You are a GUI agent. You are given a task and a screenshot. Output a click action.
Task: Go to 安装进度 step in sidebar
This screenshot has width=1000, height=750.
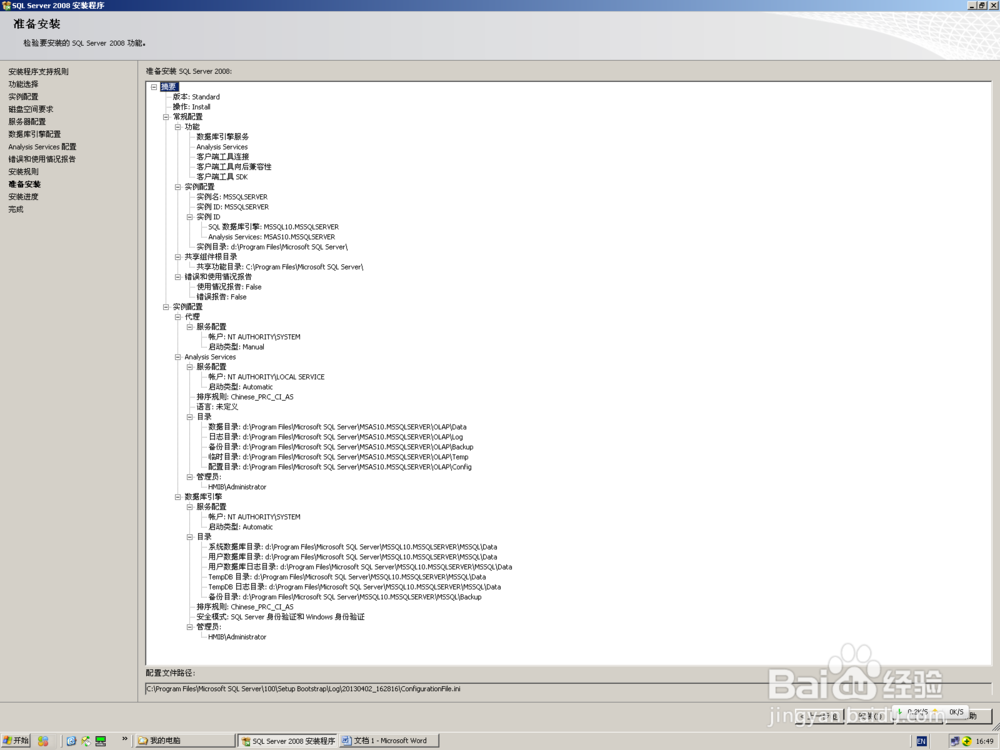click(x=23, y=197)
